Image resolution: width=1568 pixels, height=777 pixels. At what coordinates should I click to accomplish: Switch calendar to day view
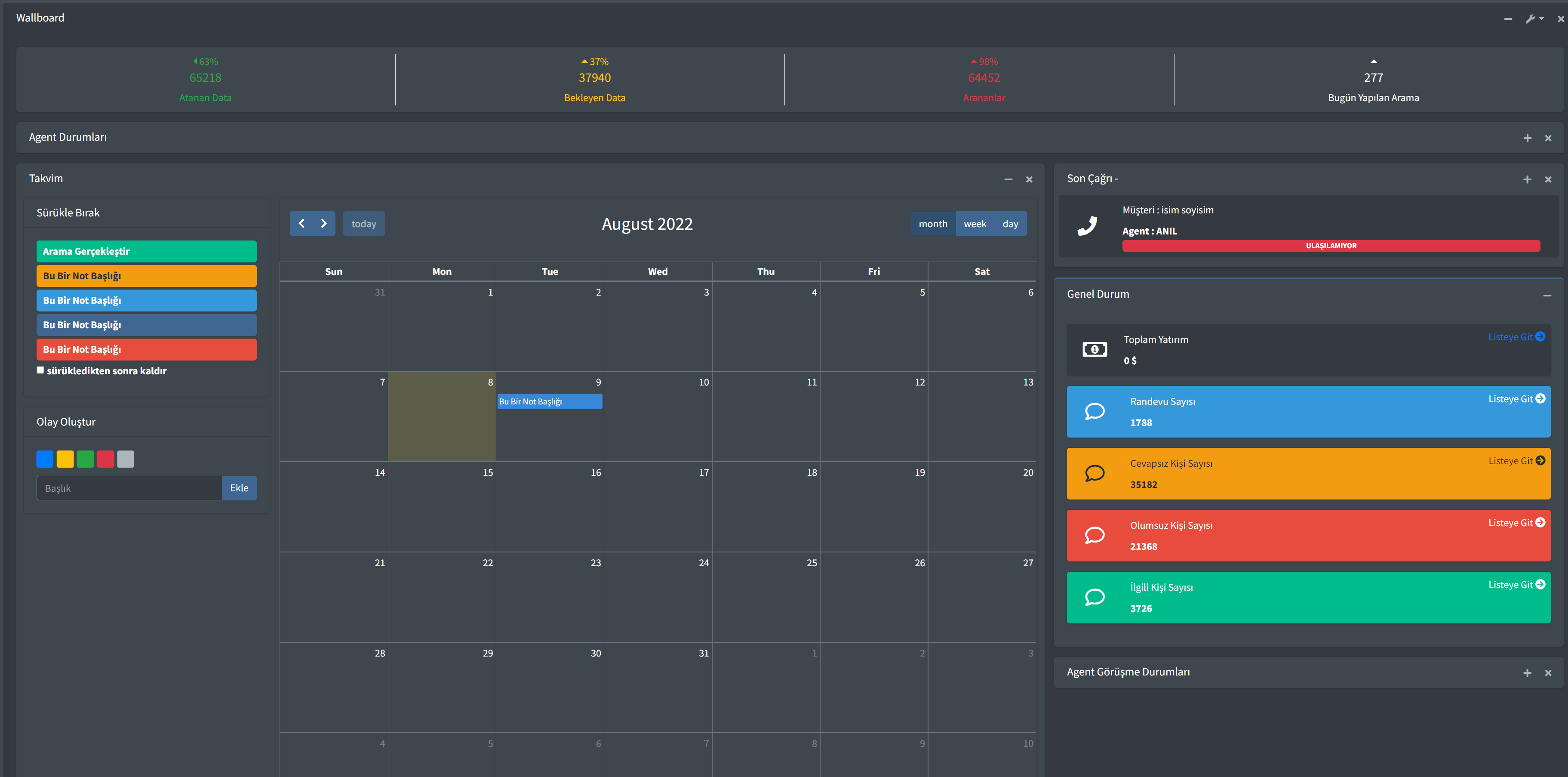click(x=1010, y=223)
